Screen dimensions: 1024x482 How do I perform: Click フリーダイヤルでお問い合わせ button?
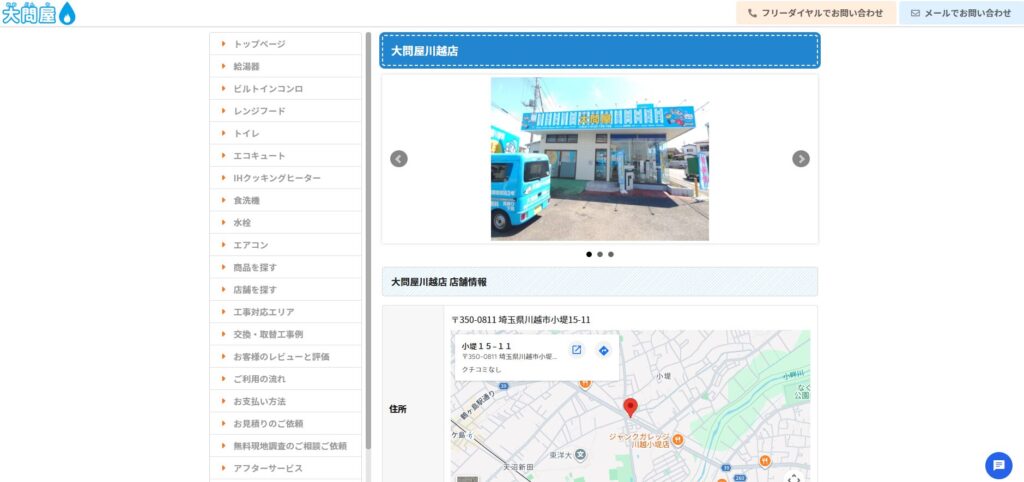tap(816, 13)
